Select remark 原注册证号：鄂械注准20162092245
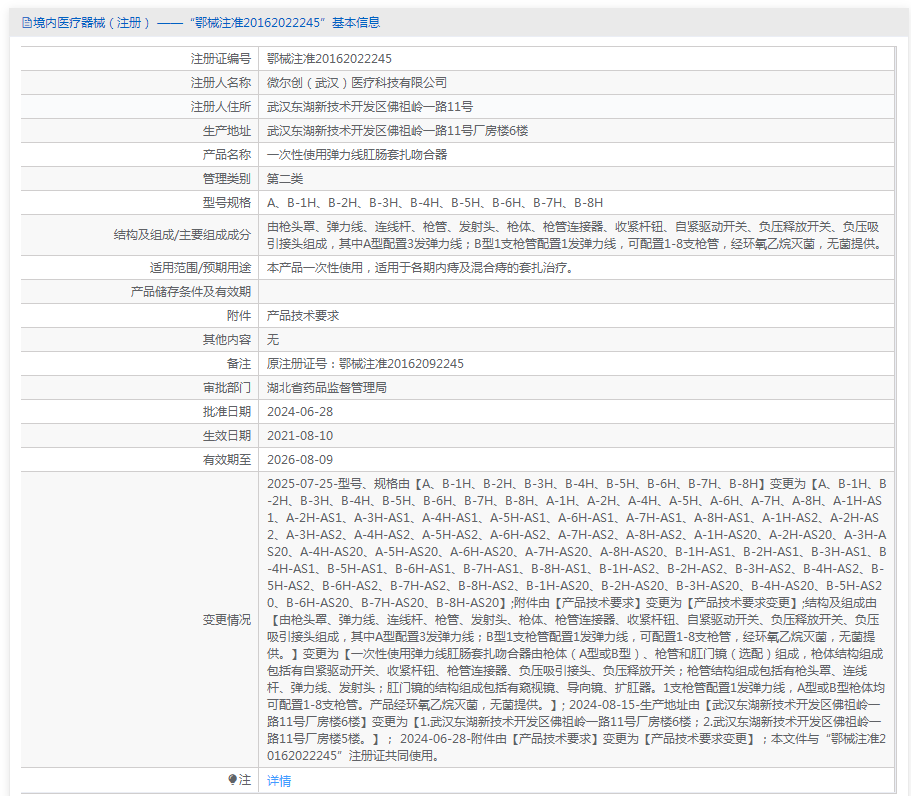 tap(365, 364)
